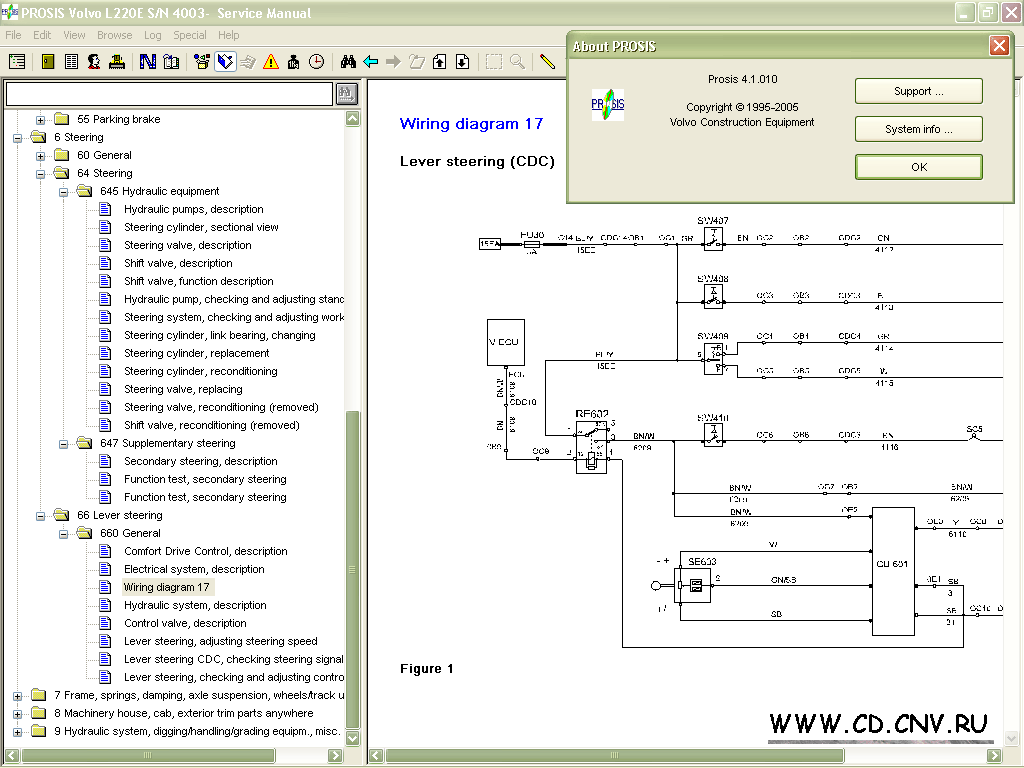Click the greyed open folder toolbar icon

pyautogui.click(x=417, y=61)
